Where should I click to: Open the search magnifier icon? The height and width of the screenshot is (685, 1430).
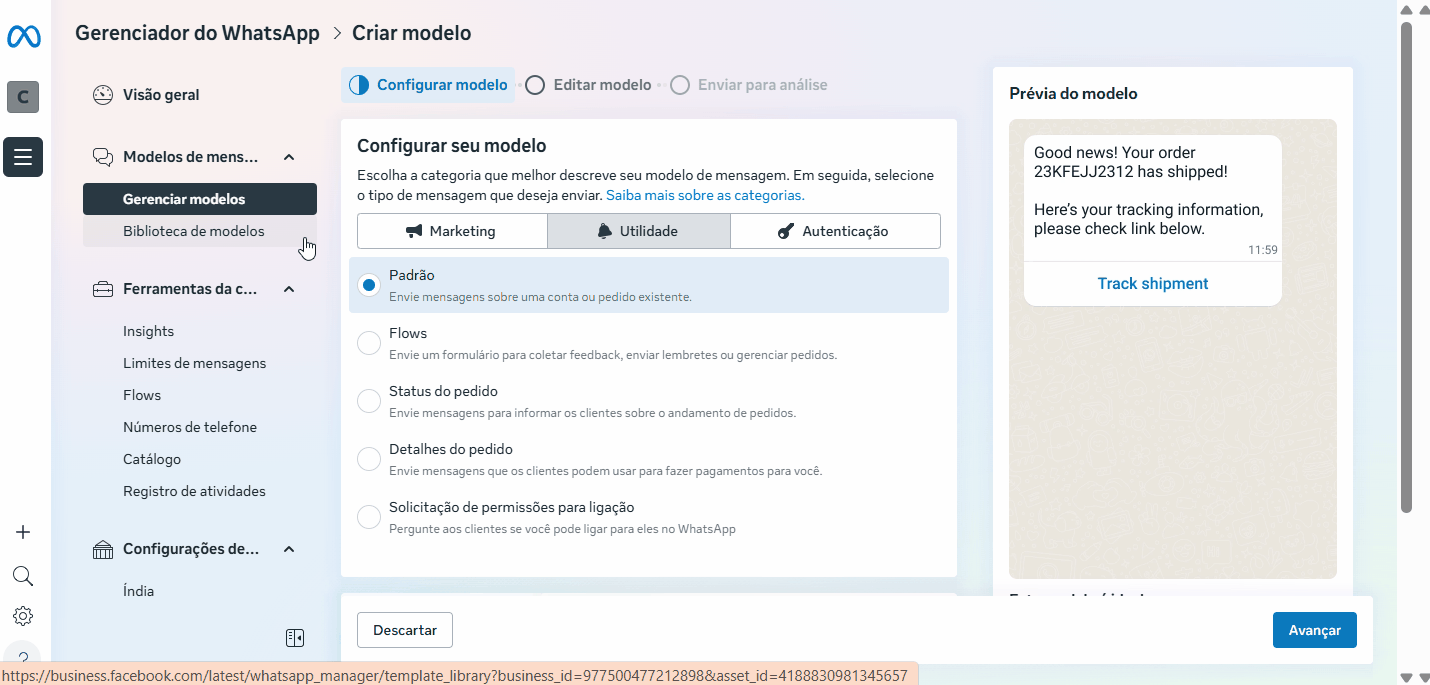point(23,576)
